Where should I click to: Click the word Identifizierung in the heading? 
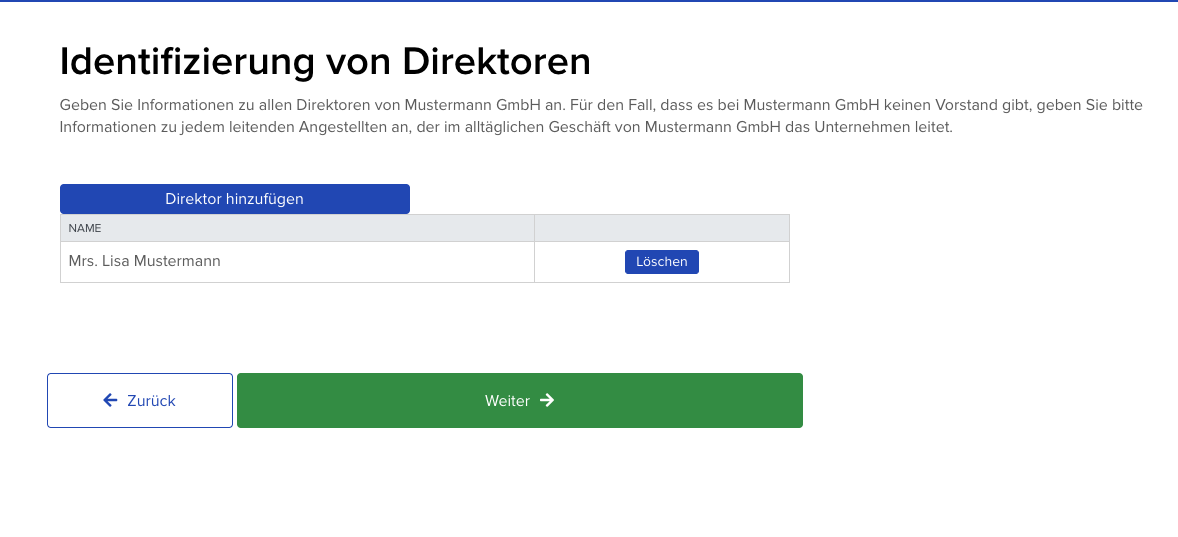click(187, 62)
